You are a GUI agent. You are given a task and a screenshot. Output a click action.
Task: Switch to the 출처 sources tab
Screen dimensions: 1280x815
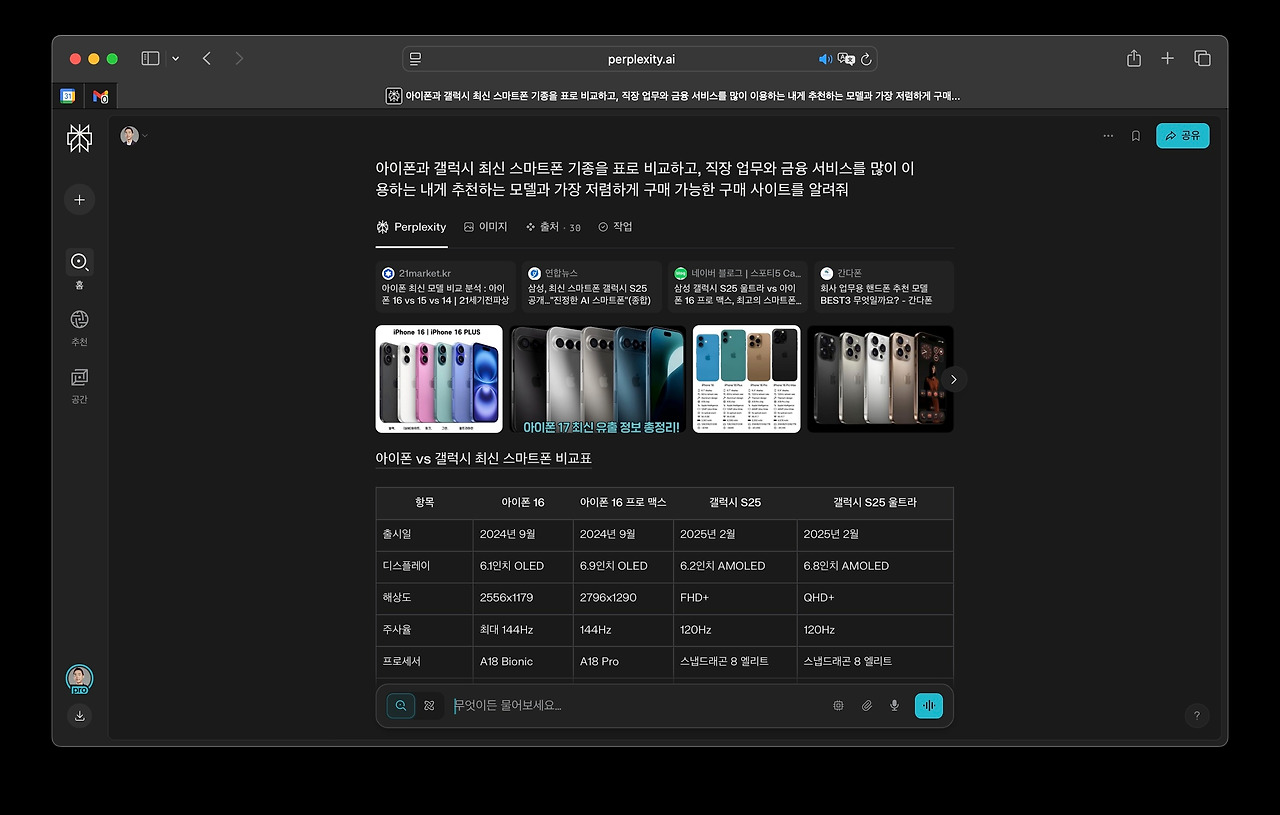click(x=553, y=227)
